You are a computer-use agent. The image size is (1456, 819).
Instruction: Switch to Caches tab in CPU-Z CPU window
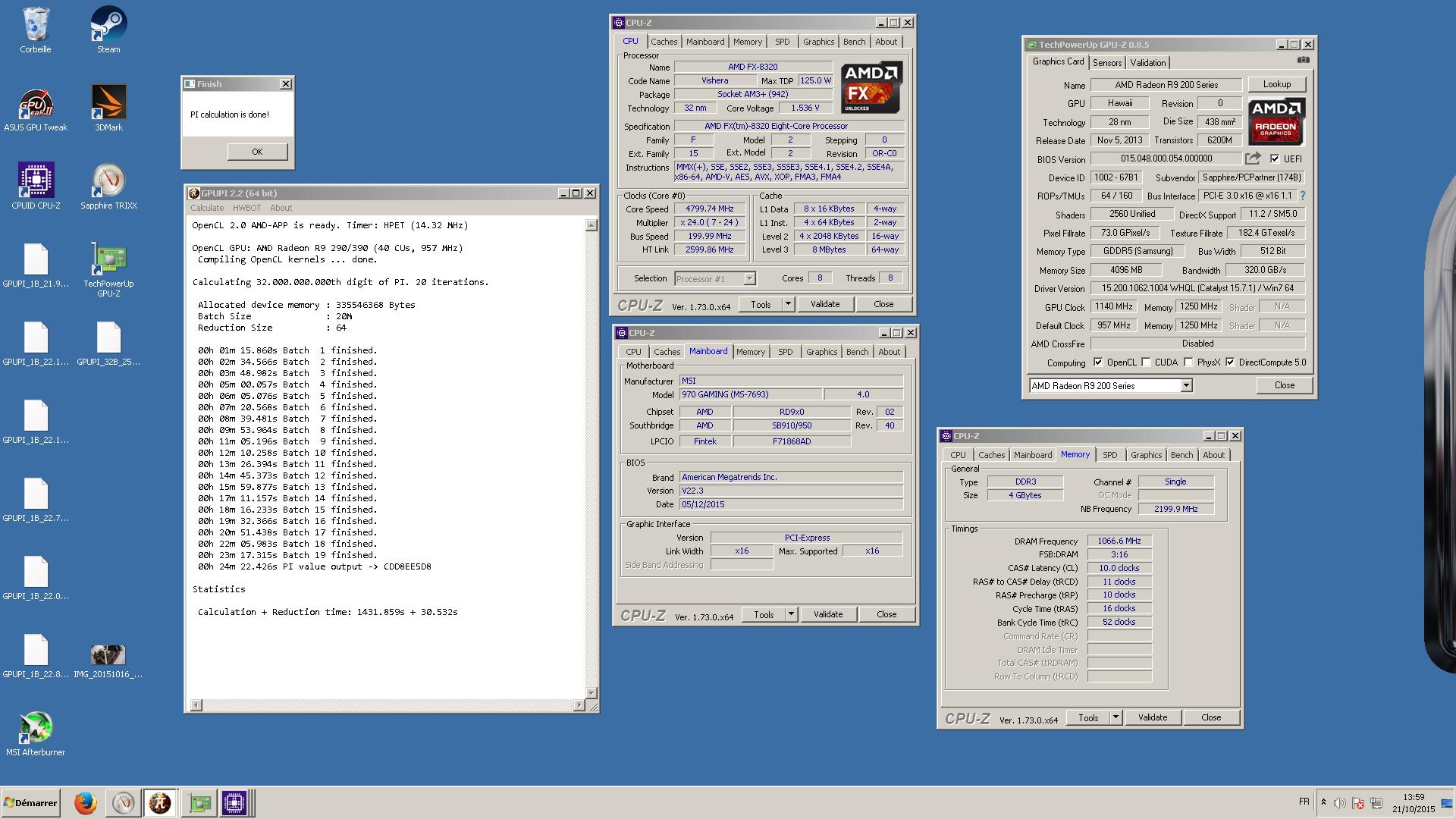(664, 42)
